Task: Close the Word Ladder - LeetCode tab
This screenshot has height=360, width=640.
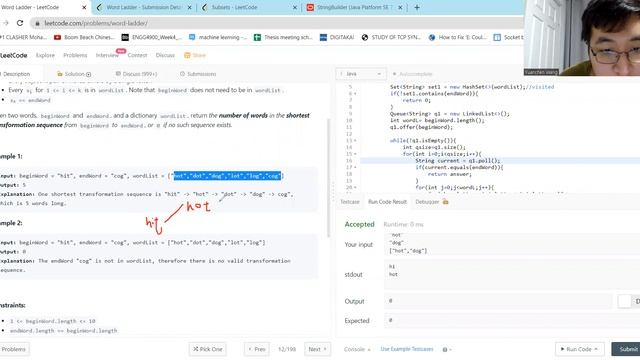Action: coord(84,7)
